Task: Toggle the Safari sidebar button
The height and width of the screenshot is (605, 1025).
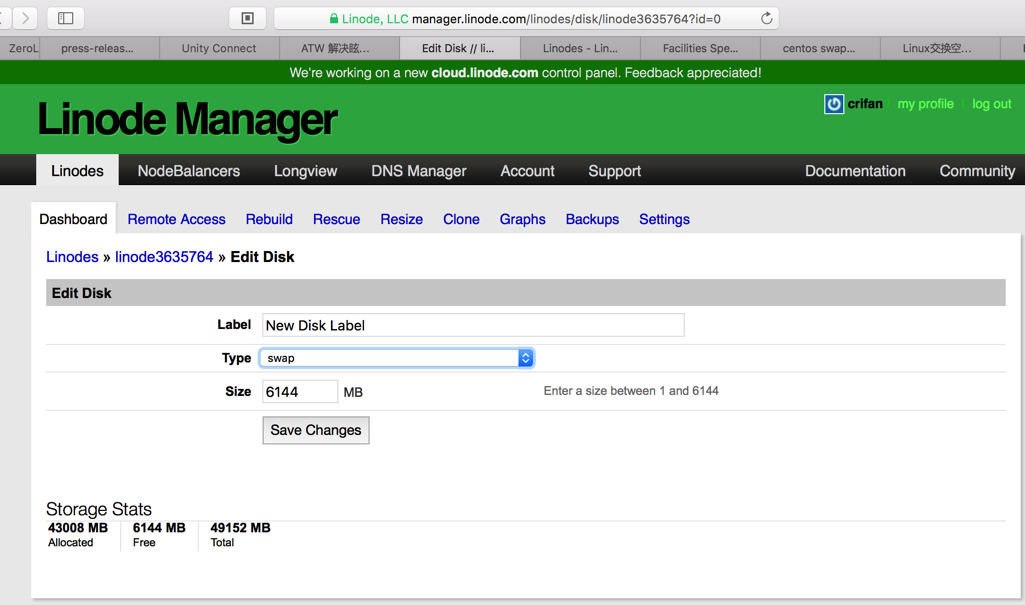Action: click(x=65, y=18)
